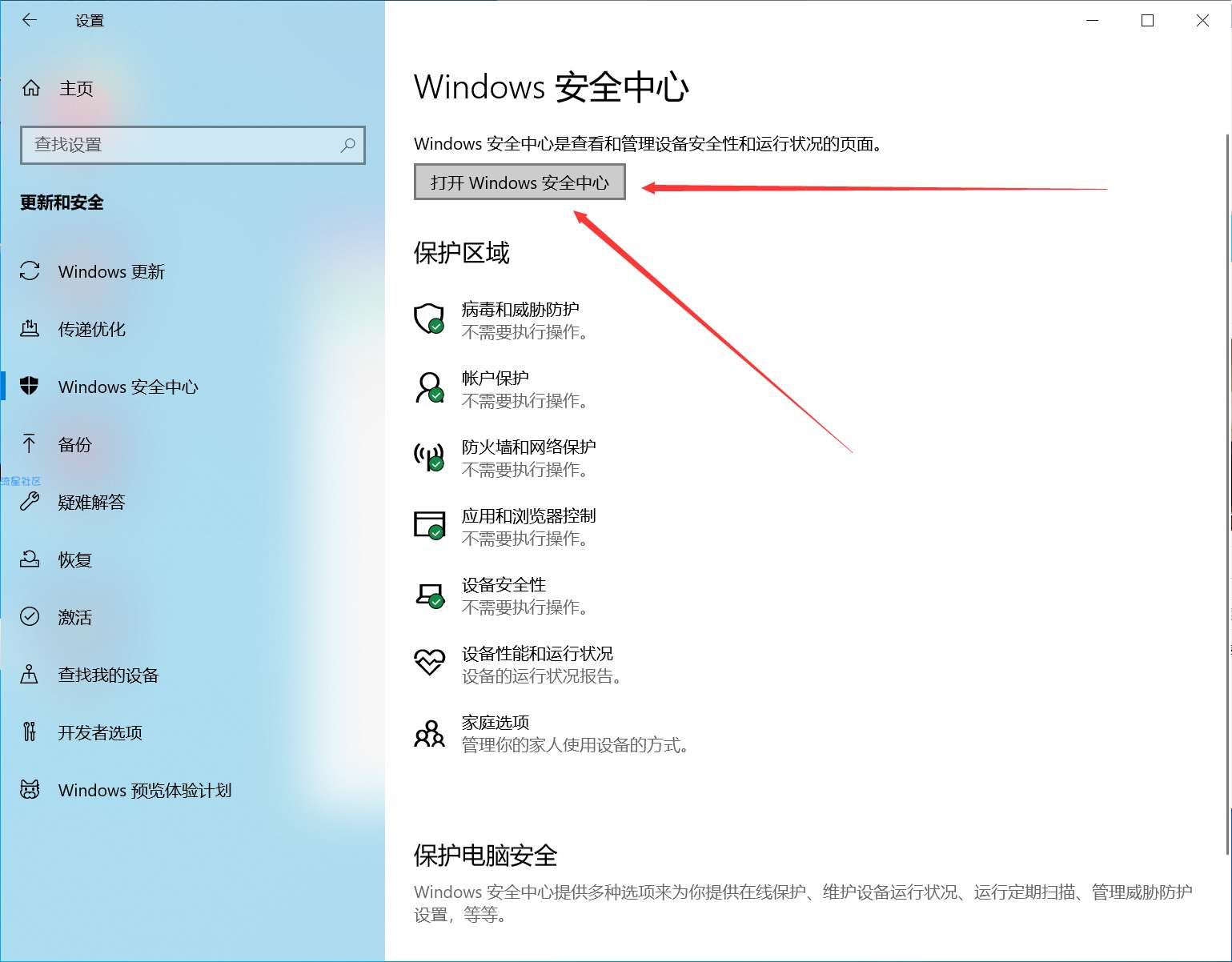Click the 查找设置 search field
This screenshot has width=1232, height=962.
click(193, 145)
